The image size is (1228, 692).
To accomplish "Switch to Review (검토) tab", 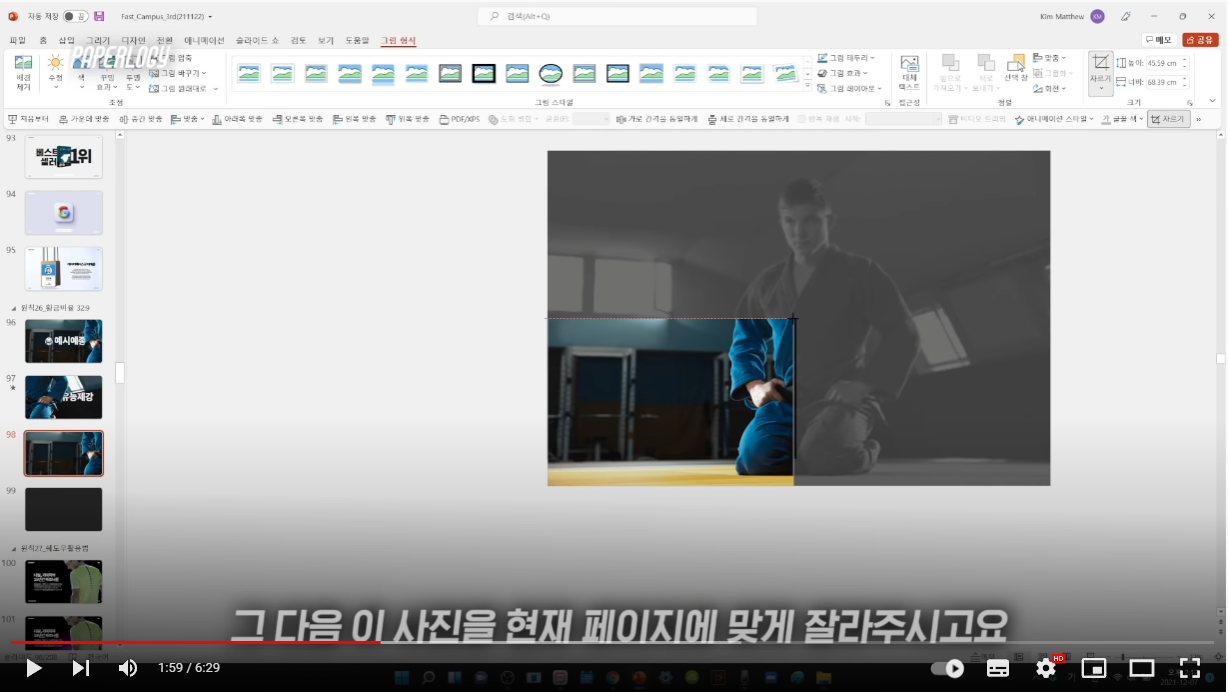I will tap(298, 40).
